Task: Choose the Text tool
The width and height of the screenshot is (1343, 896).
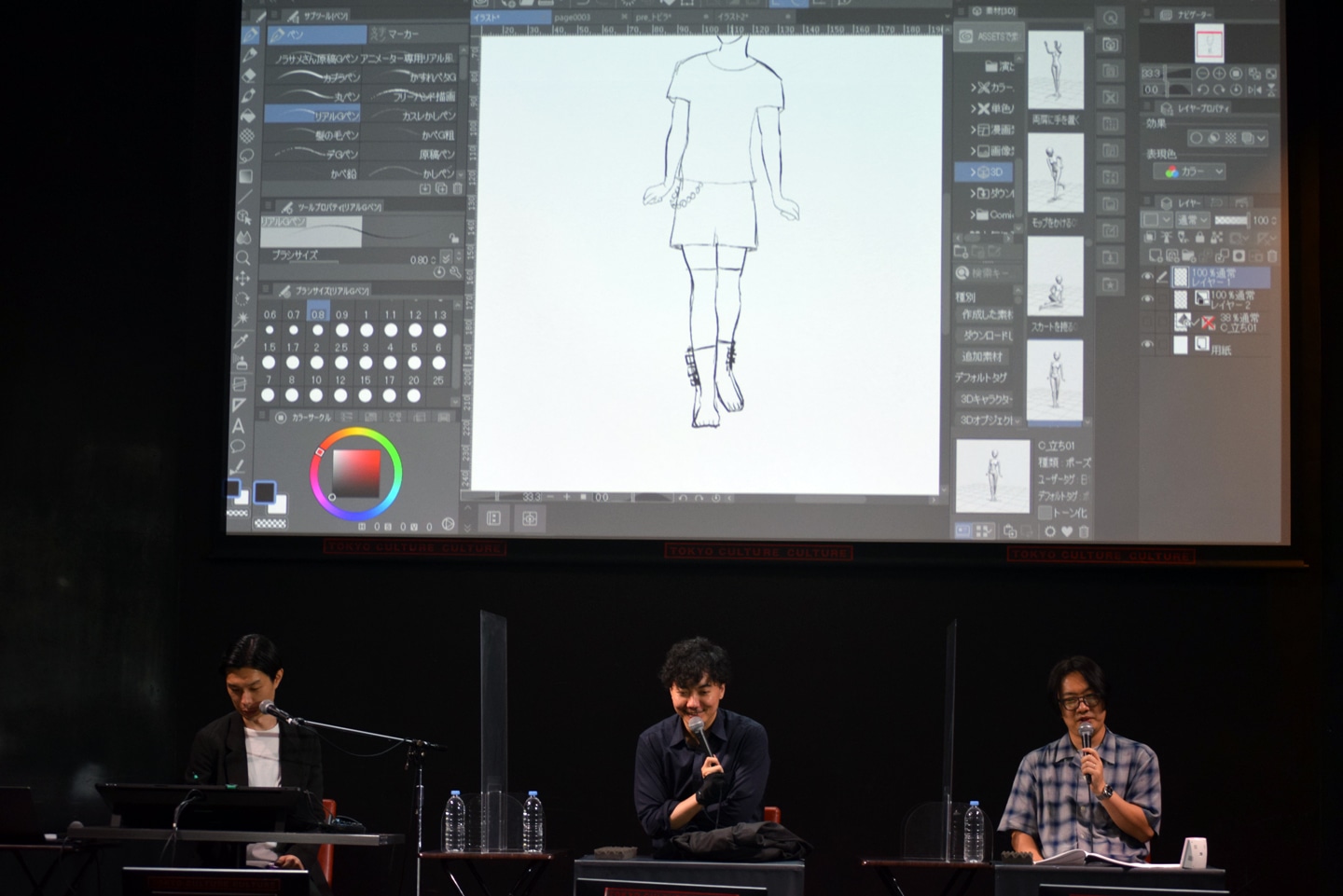Action: click(239, 426)
